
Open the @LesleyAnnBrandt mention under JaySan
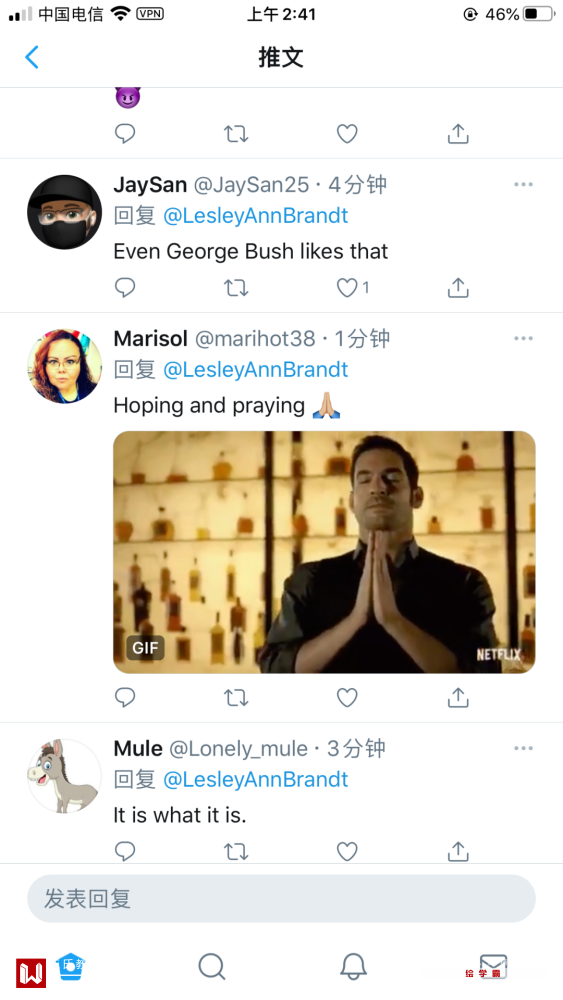click(x=256, y=216)
